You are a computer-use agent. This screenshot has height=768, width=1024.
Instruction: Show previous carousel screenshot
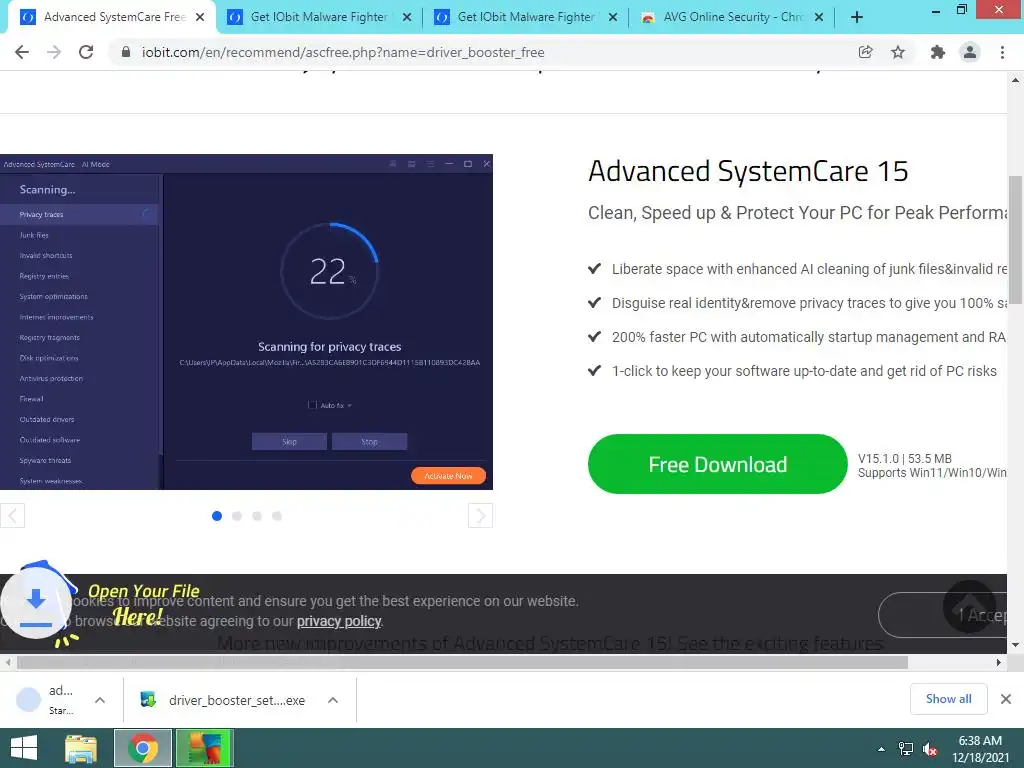(x=12, y=515)
